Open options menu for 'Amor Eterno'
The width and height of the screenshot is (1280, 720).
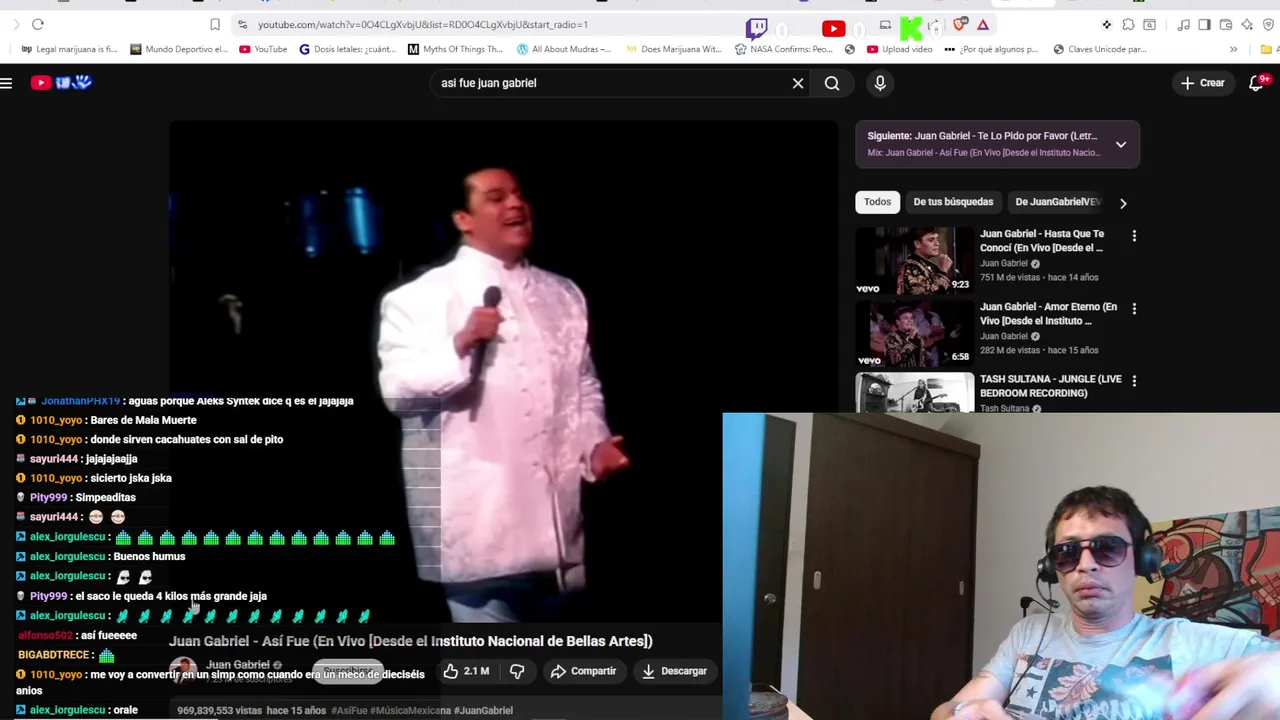coord(1134,309)
